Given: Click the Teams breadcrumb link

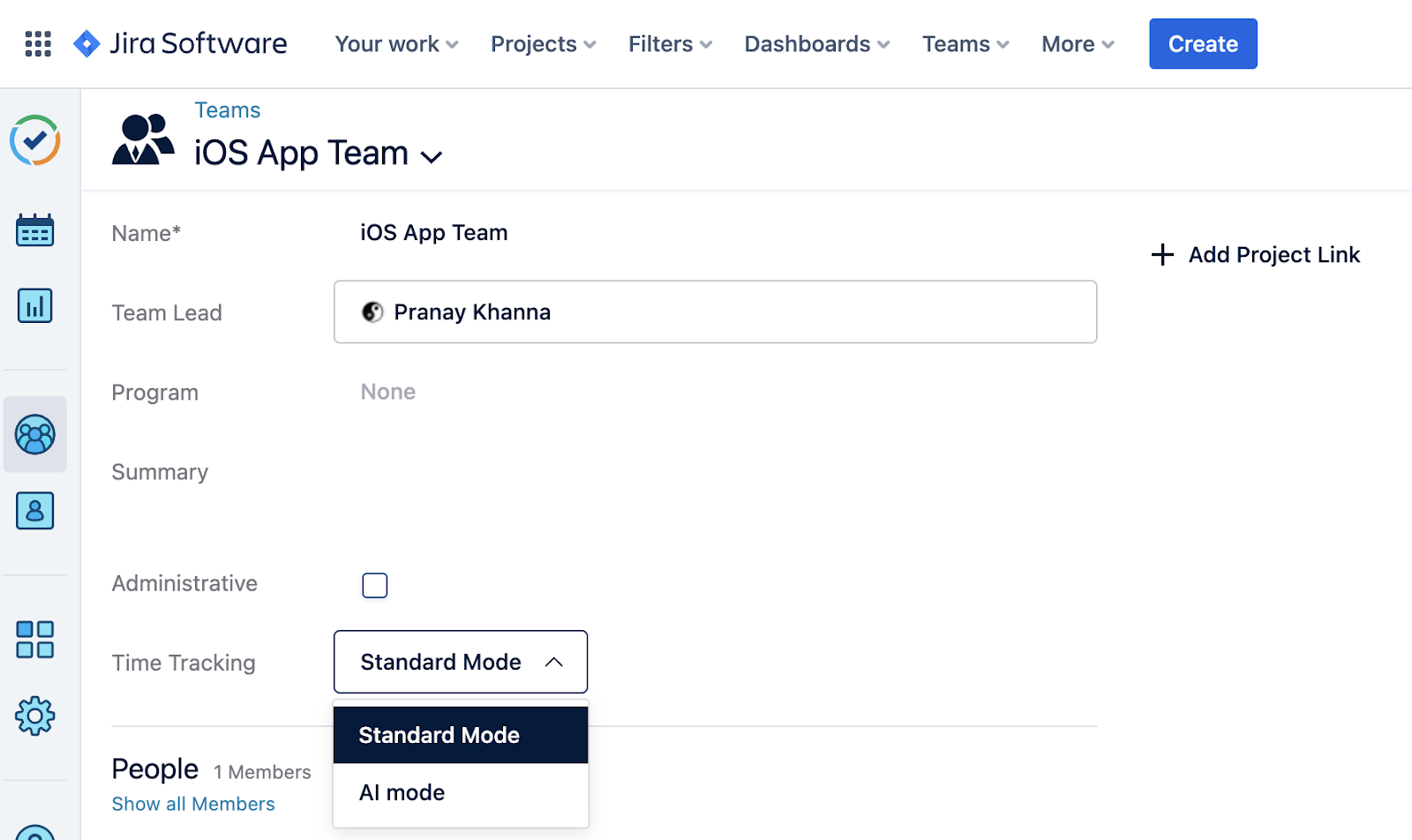Looking at the screenshot, I should tap(227, 110).
